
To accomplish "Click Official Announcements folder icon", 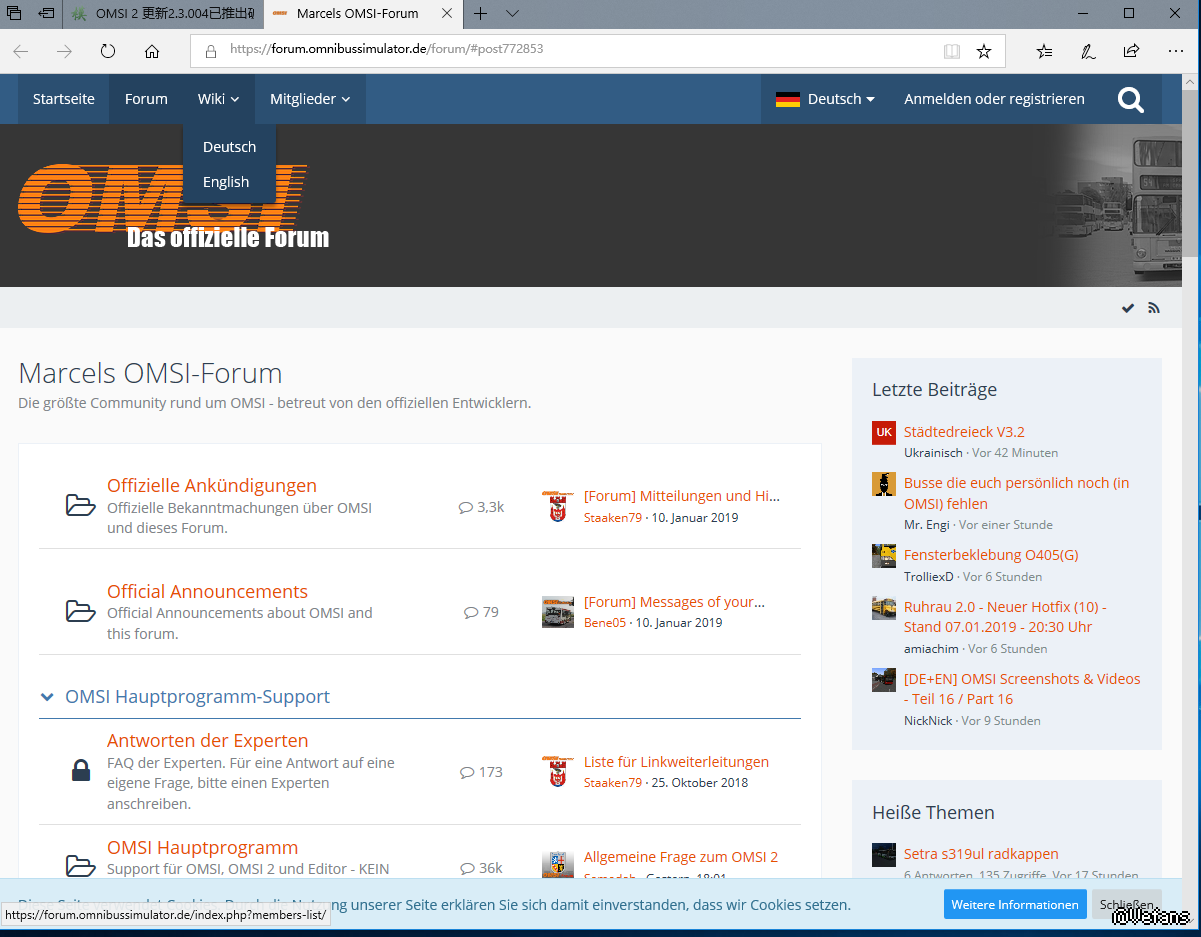I will coord(81,611).
